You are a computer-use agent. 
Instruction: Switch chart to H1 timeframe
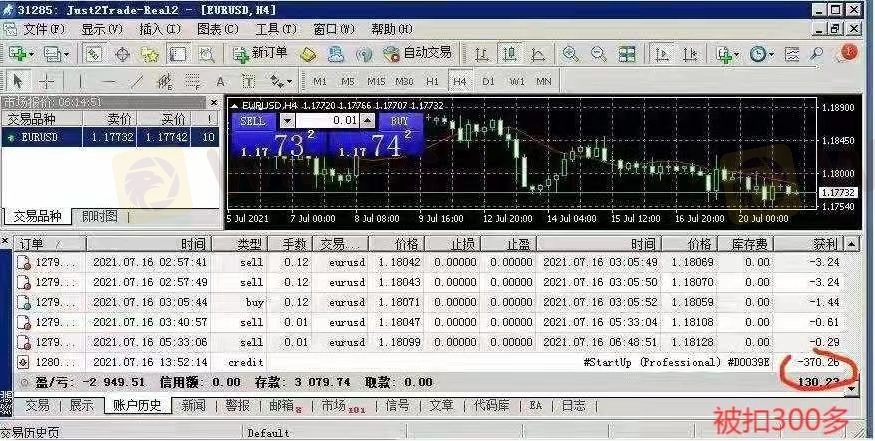point(432,81)
